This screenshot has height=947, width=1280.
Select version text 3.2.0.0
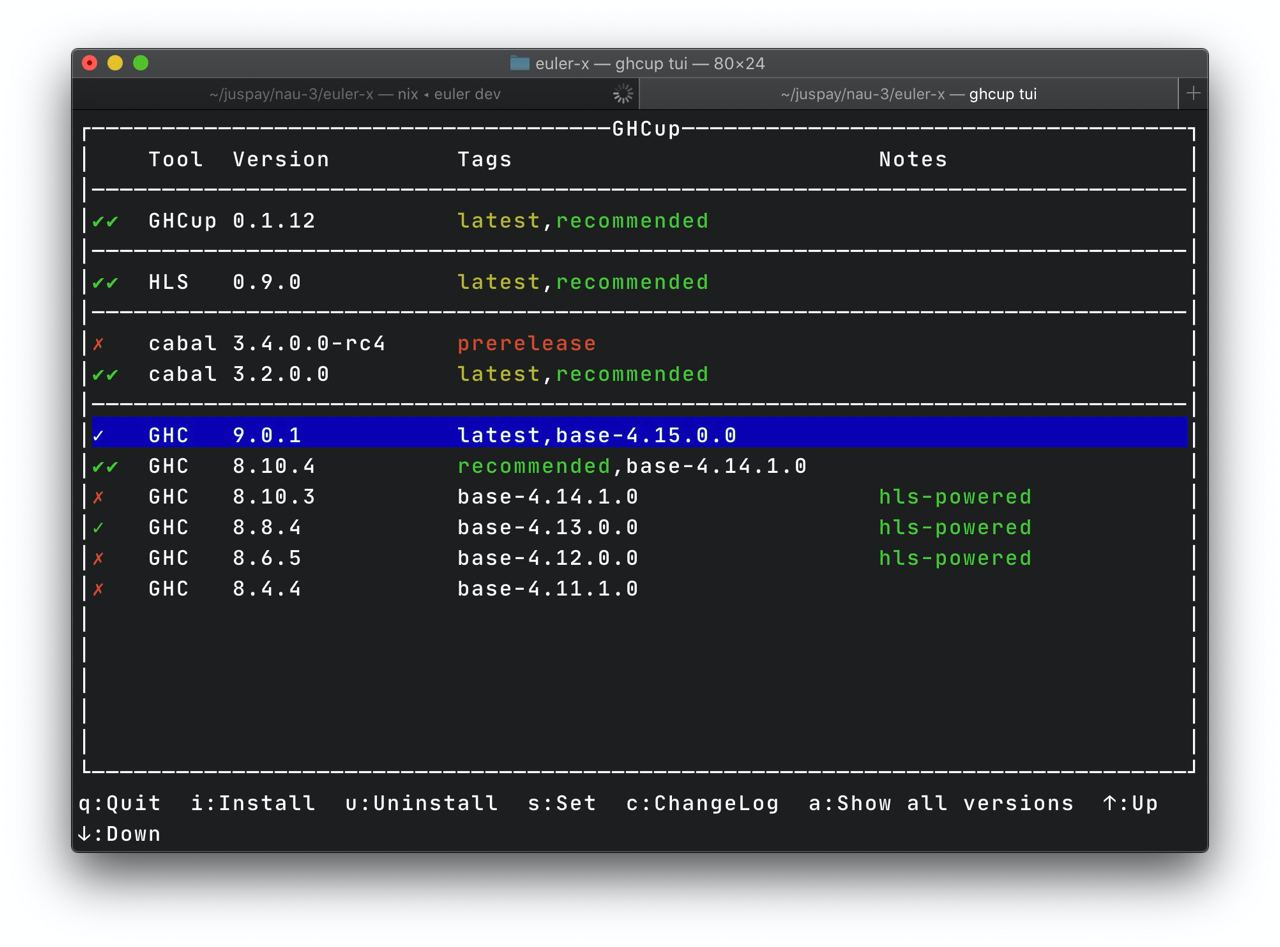[x=281, y=375]
